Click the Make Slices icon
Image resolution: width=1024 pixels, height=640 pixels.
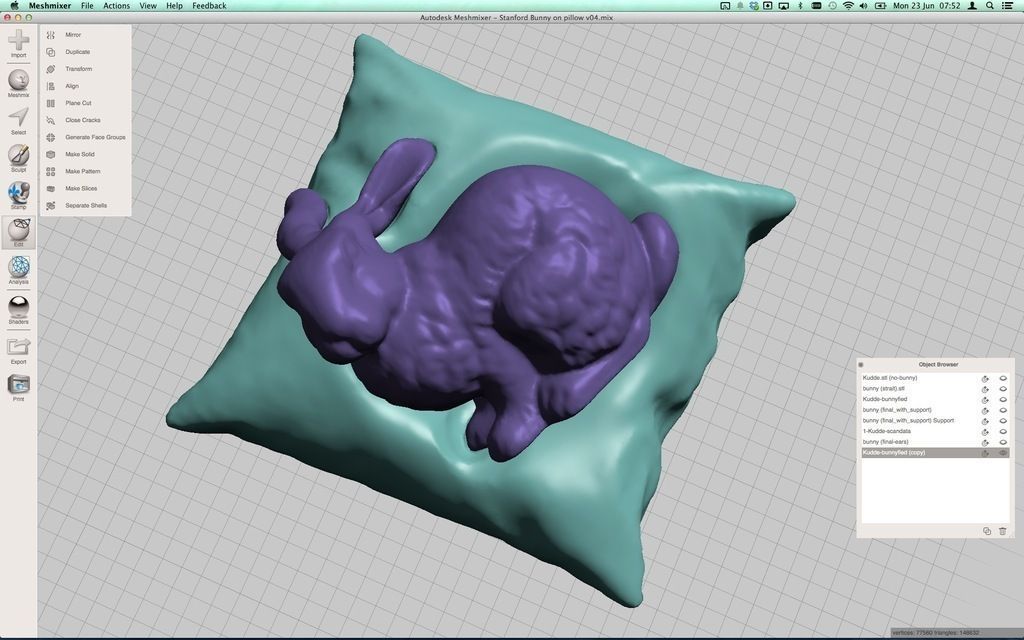click(x=50, y=188)
